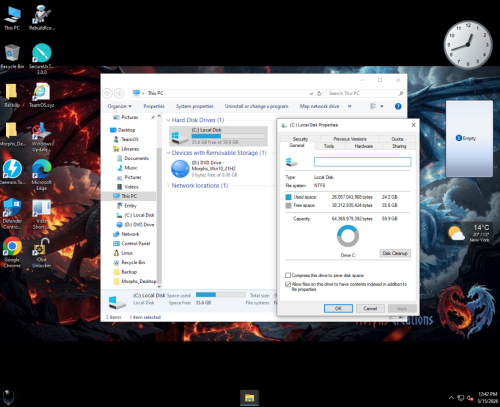Click the taskbar clock and date
Image resolution: width=500 pixels, height=407 pixels.
pyautogui.click(x=487, y=398)
